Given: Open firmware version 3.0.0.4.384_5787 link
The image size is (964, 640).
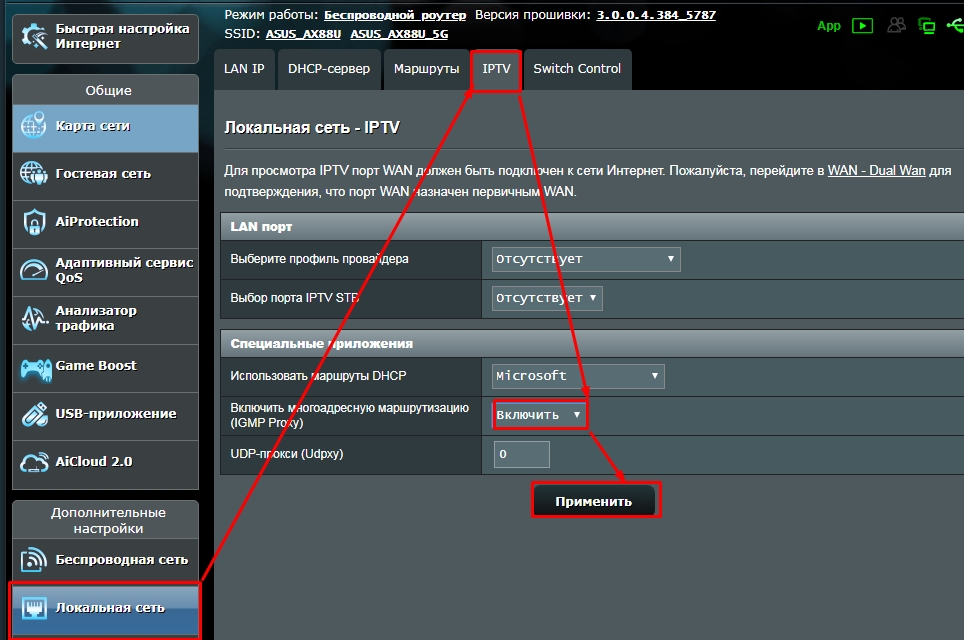Looking at the screenshot, I should point(656,15).
